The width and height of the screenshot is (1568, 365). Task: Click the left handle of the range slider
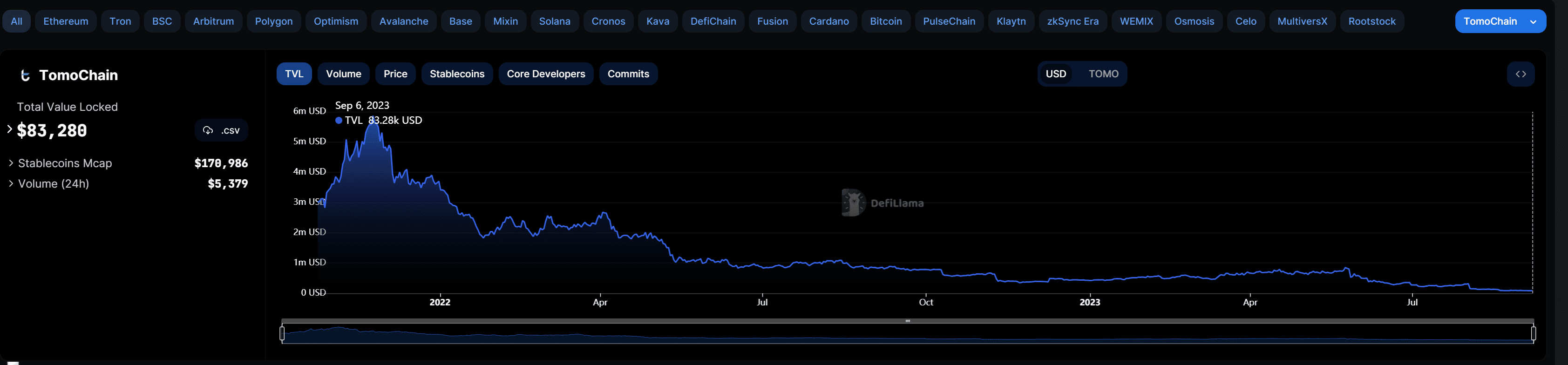(282, 333)
